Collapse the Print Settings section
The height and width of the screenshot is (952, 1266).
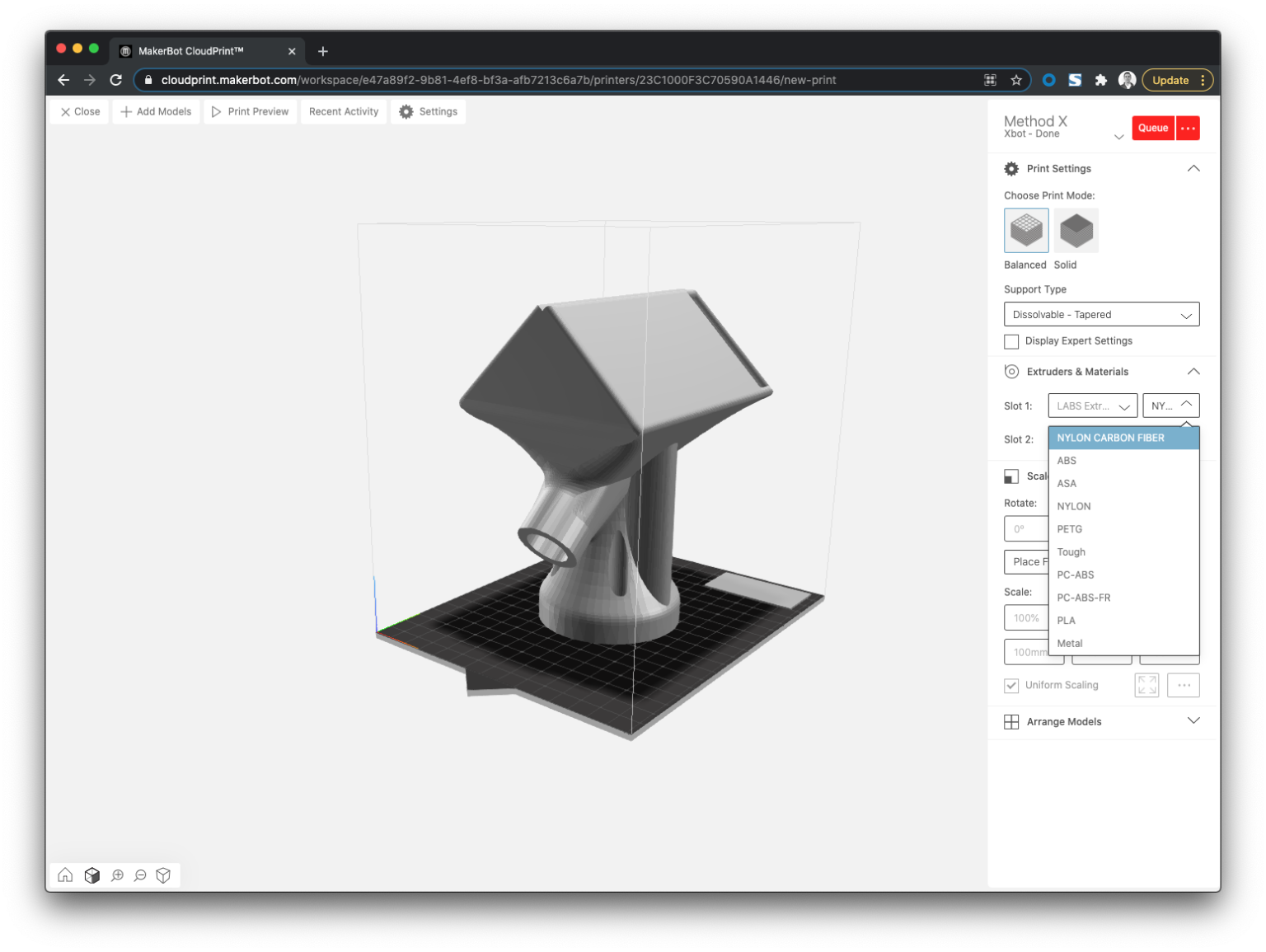point(1193,168)
